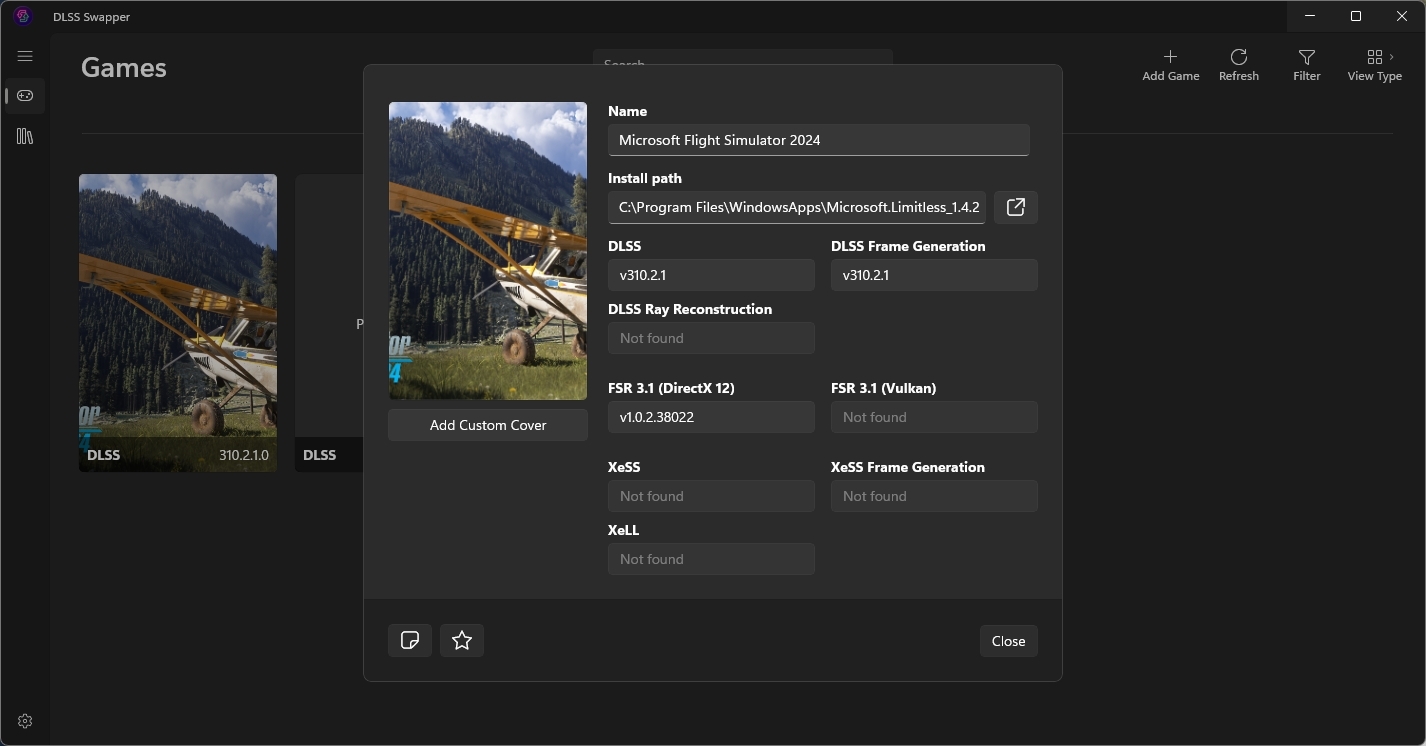Click the Add Game plus icon
The width and height of the screenshot is (1426, 746).
(x=1170, y=65)
